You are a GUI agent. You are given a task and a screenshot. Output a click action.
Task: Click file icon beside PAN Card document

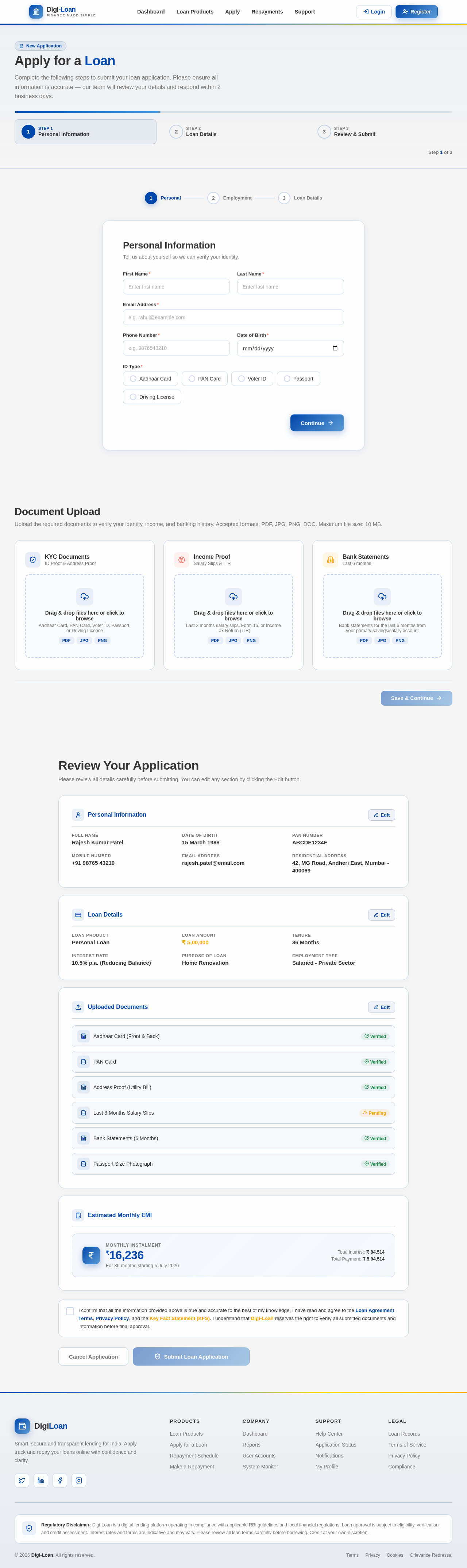(x=84, y=1062)
